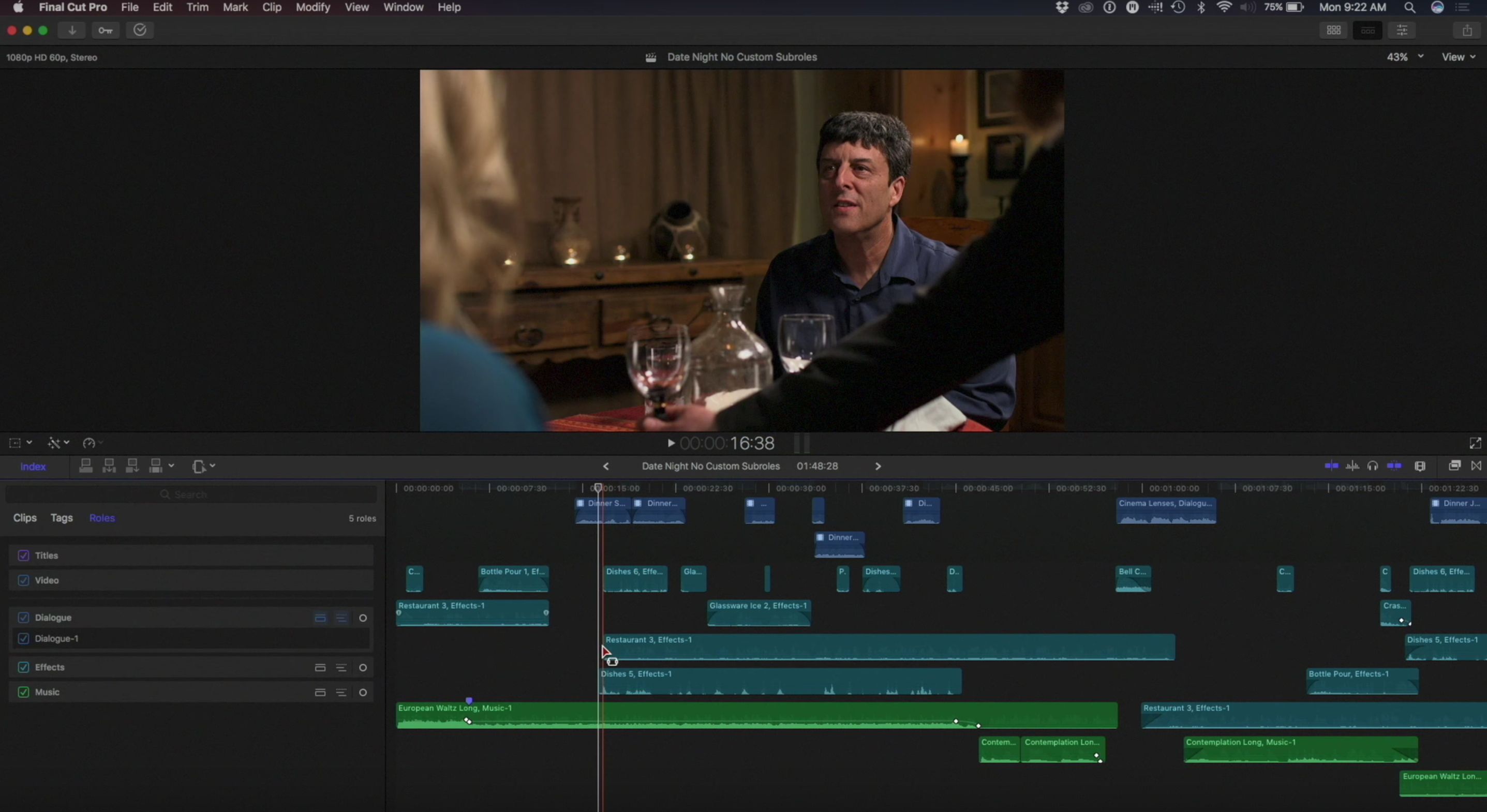Viewport: 1487px width, 812px height.
Task: Open clip appearance filmstrip icon
Action: click(x=1420, y=465)
